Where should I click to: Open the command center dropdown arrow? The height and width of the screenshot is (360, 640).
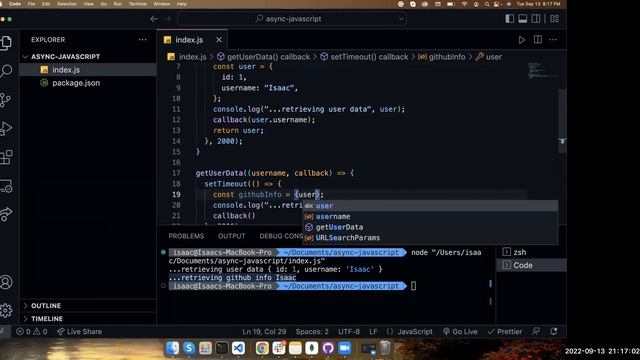tap(401, 19)
